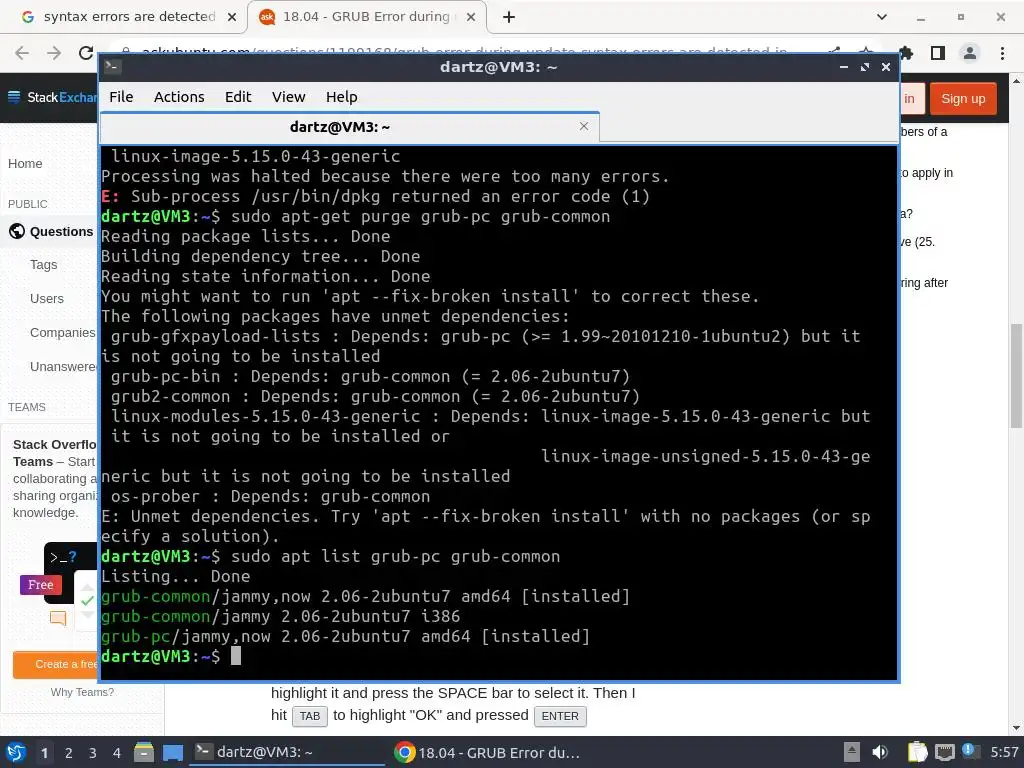Go back with the browser back arrow

click(x=22, y=53)
